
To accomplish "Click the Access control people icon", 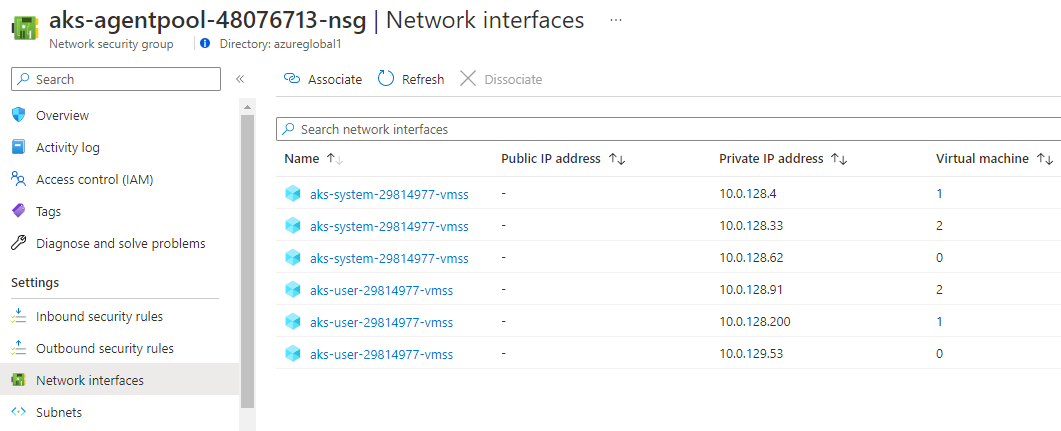I will coord(18,179).
